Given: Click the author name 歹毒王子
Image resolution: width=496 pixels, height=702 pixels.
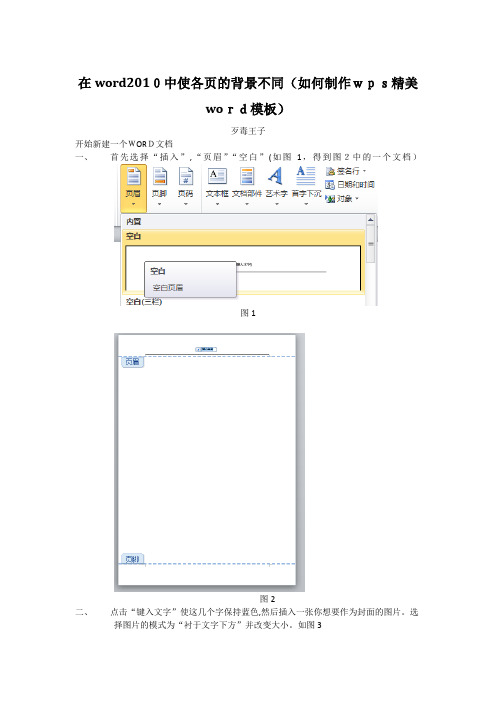Looking at the screenshot, I should pyautogui.click(x=248, y=131).
